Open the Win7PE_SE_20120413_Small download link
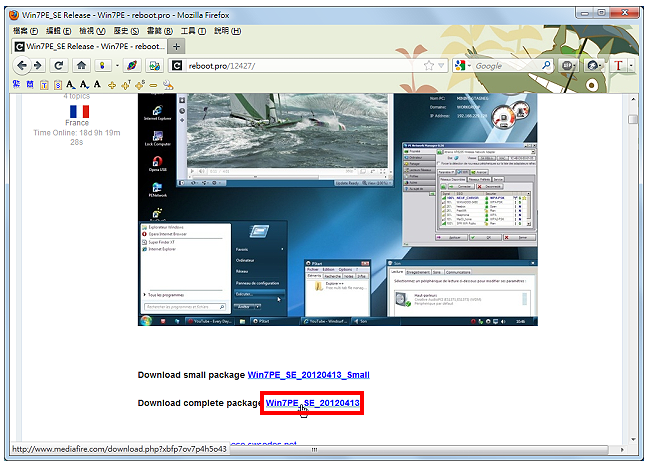 tap(309, 375)
